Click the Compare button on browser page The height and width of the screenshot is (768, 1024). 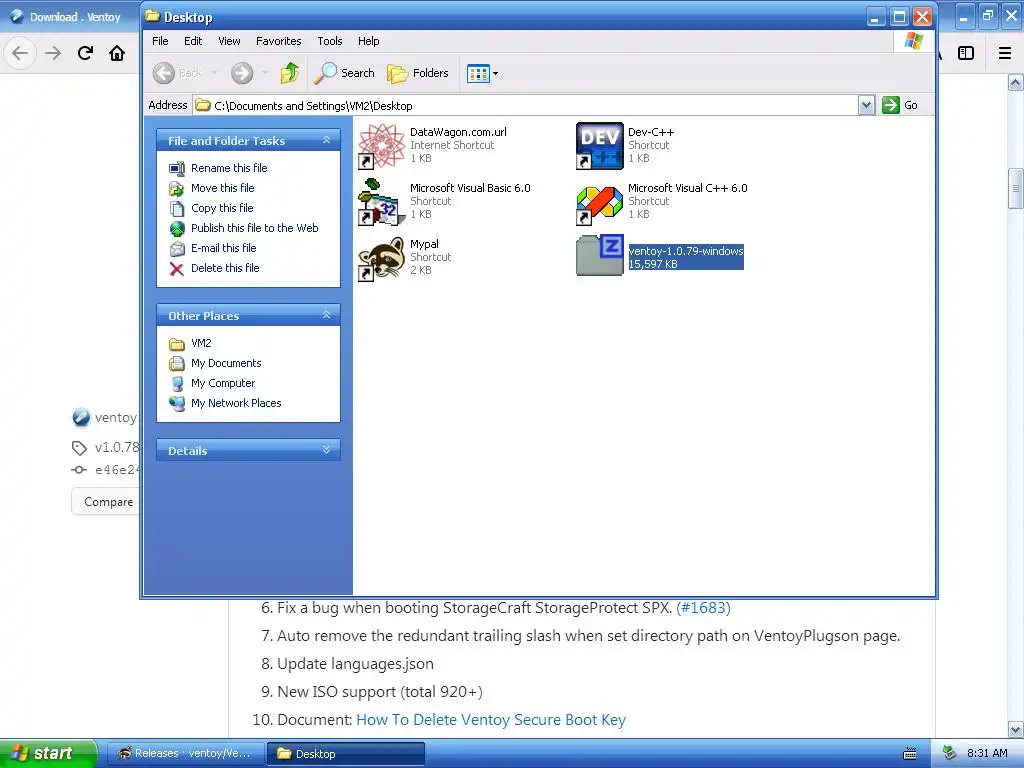pyautogui.click(x=106, y=502)
